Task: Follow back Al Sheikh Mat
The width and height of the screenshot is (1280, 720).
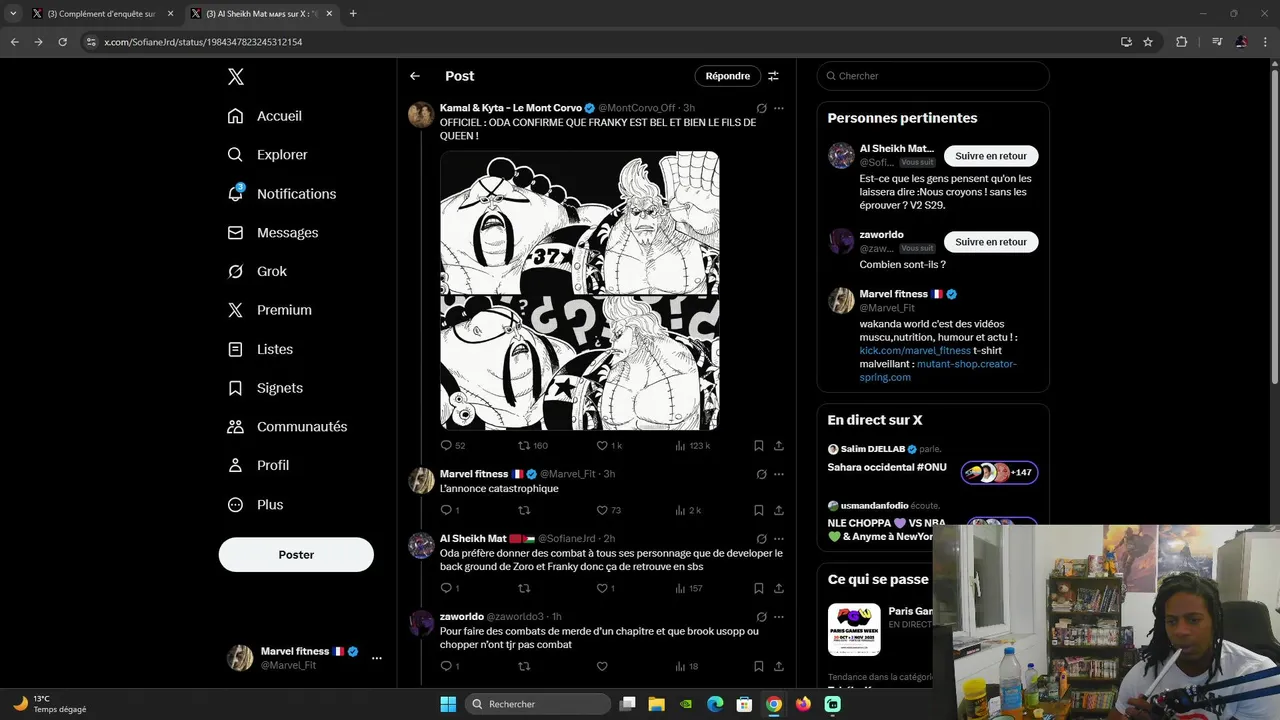Action: click(x=991, y=156)
